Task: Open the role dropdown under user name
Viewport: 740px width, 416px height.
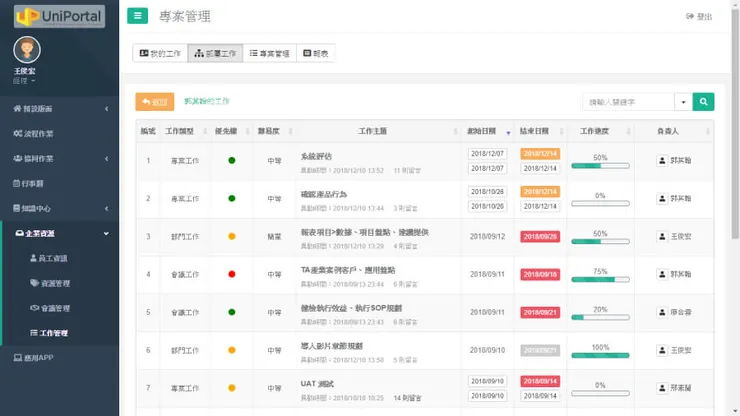Action: point(24,81)
